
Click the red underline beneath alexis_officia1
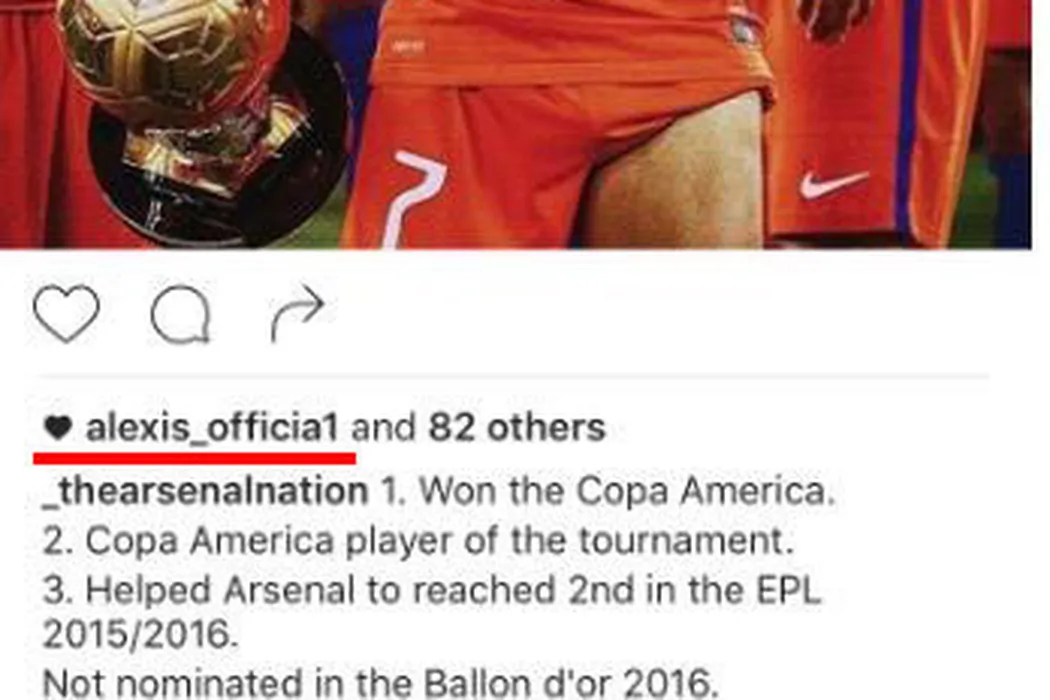coord(194,458)
